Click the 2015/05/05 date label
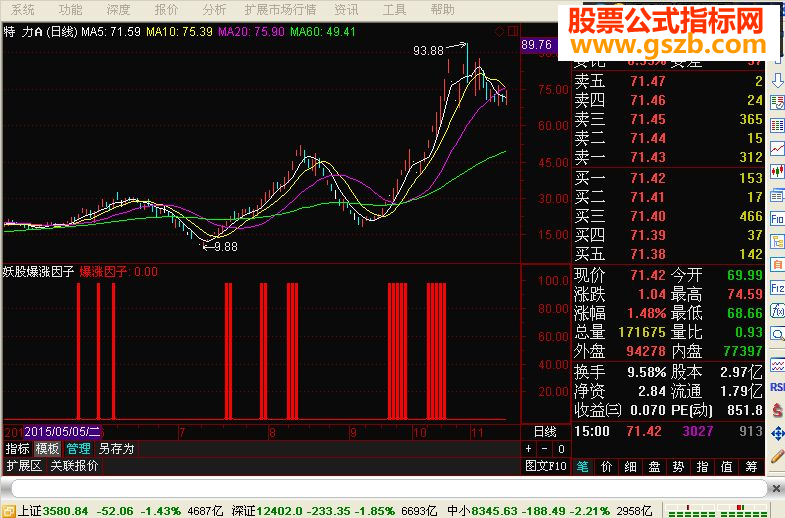This screenshot has height=518, width=785. (x=62, y=431)
